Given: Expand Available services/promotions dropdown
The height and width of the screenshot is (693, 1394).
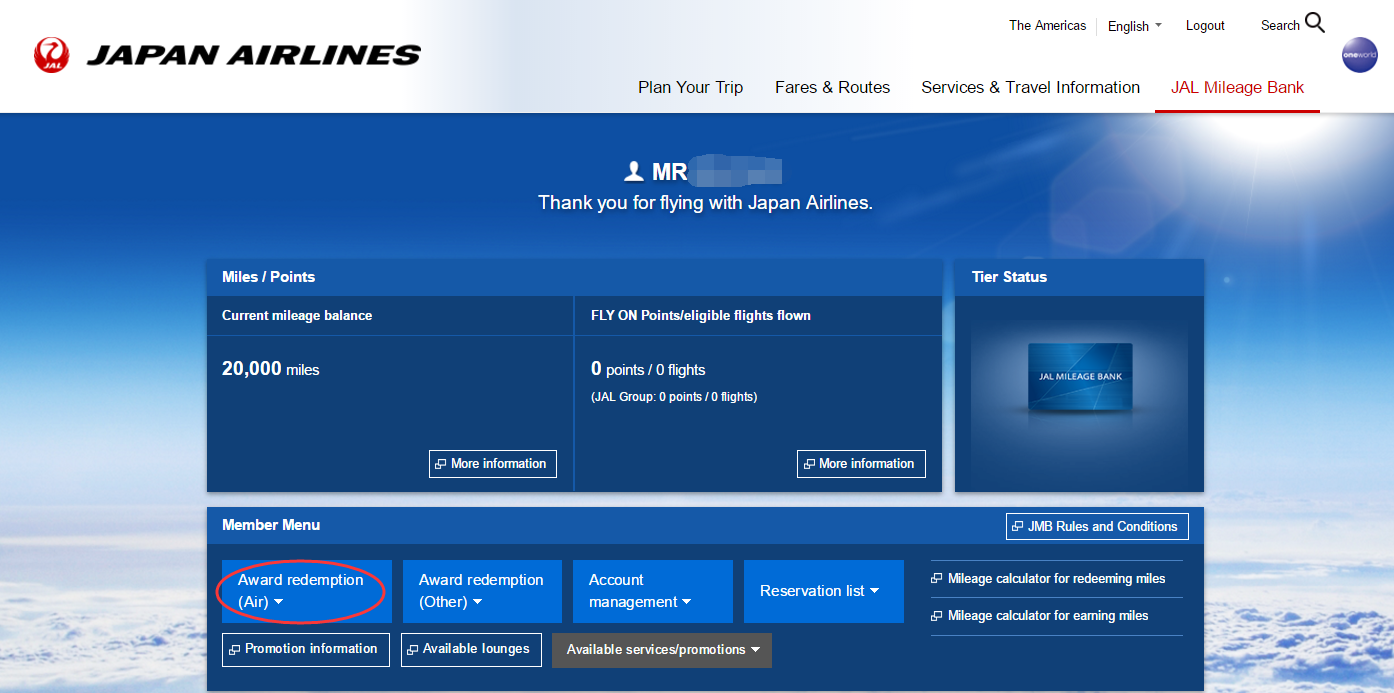Looking at the screenshot, I should point(662,650).
